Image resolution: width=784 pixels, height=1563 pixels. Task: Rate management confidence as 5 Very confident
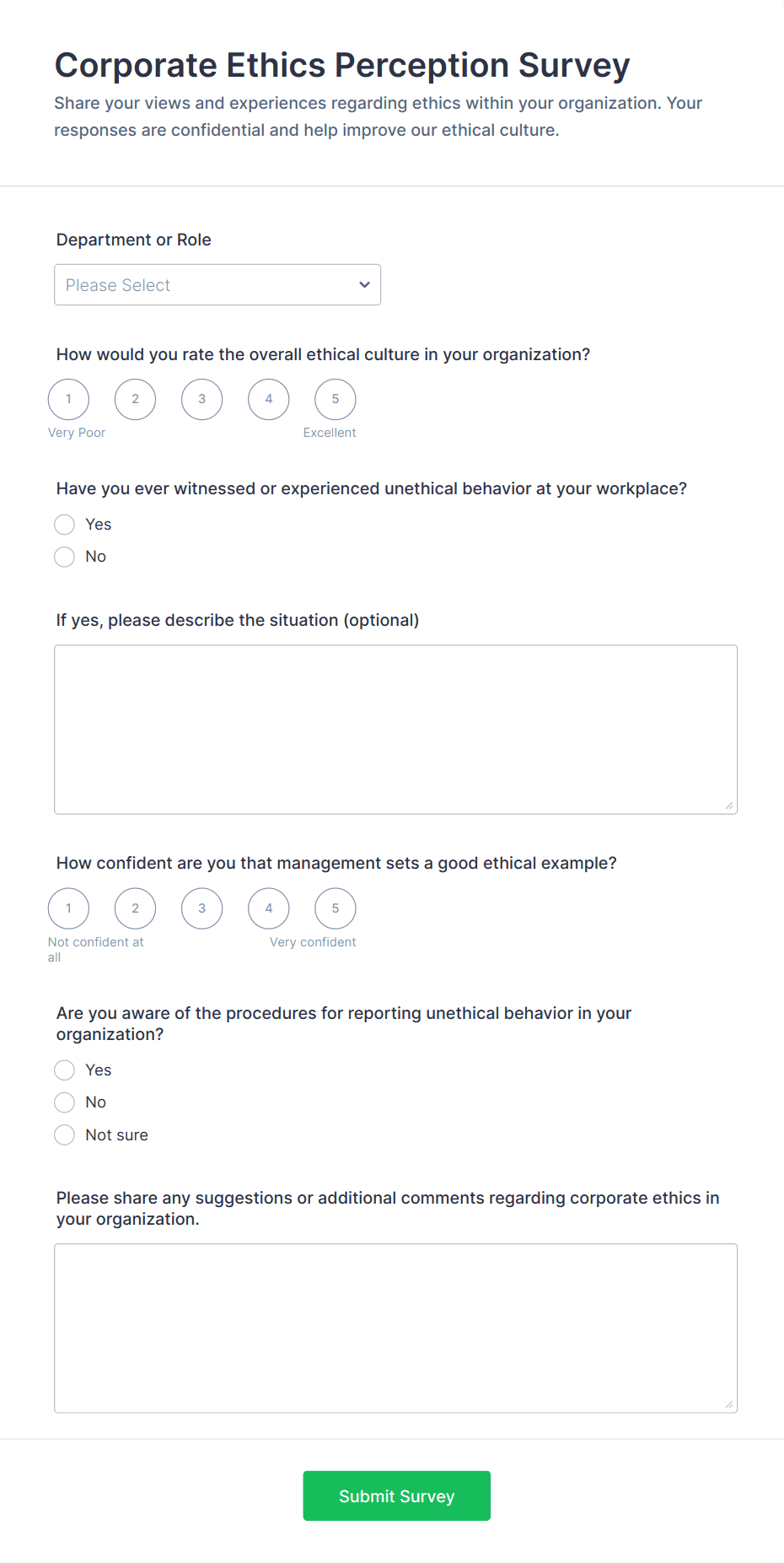coord(335,908)
